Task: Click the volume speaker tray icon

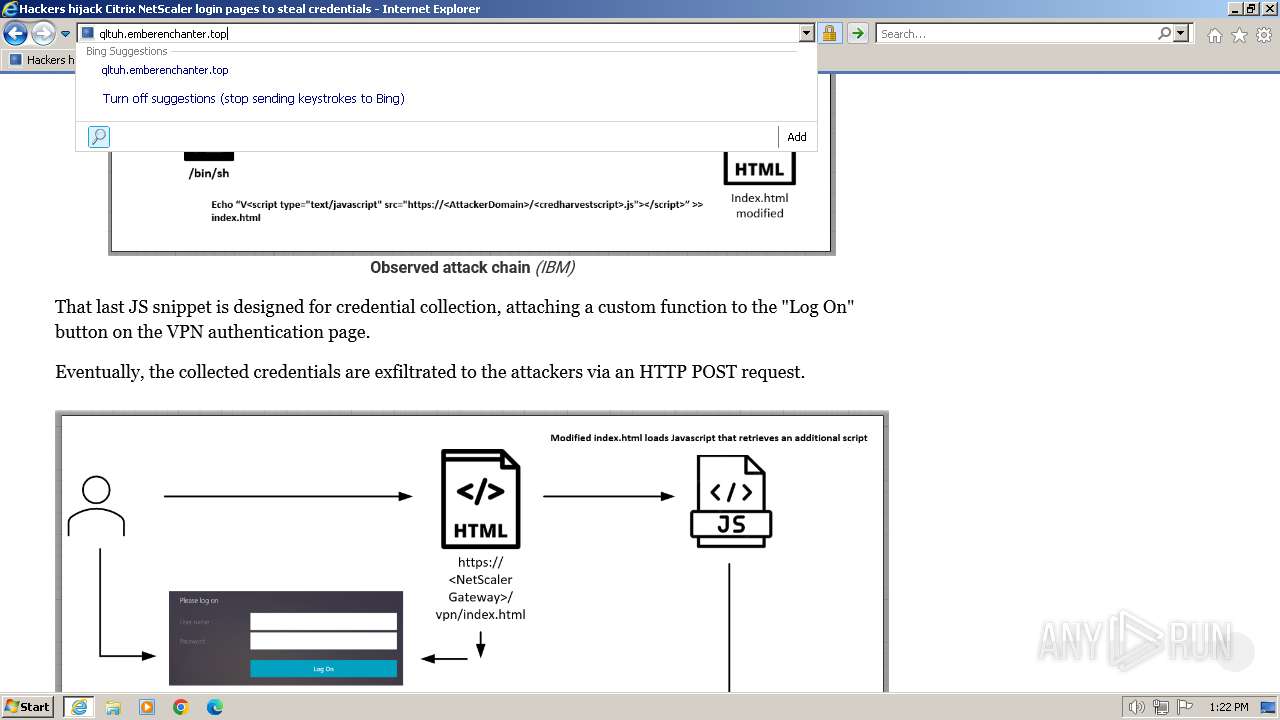Action: 1137,707
